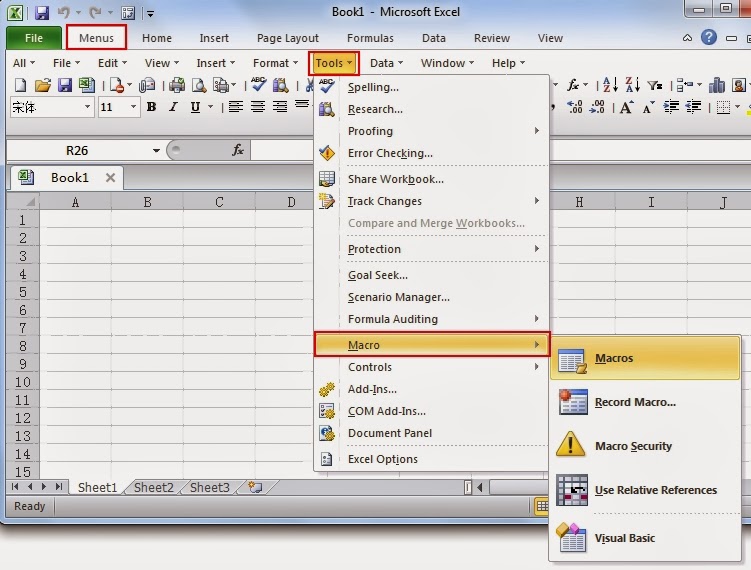Toggle Use Relative References in Macro submenu
751x570 pixels.
tap(645, 490)
